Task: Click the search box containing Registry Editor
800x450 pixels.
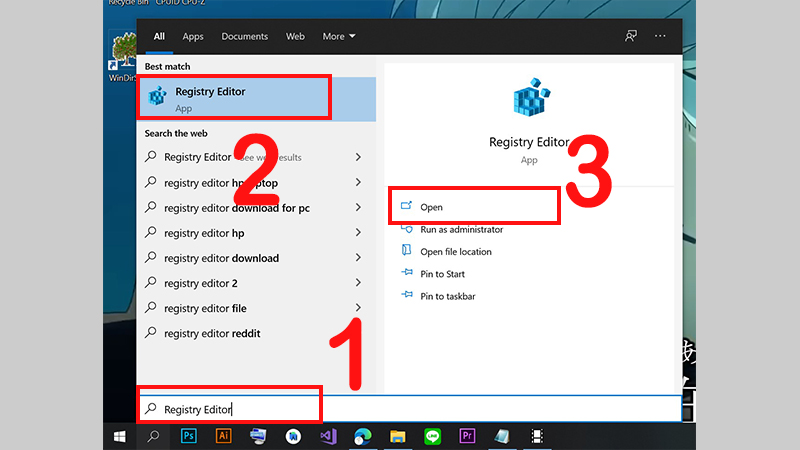Action: [x=409, y=409]
